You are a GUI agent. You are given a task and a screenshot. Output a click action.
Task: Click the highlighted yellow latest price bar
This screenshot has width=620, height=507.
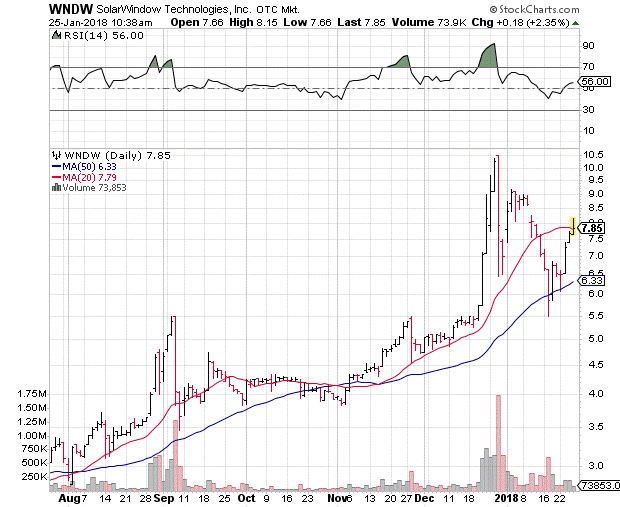click(x=572, y=226)
